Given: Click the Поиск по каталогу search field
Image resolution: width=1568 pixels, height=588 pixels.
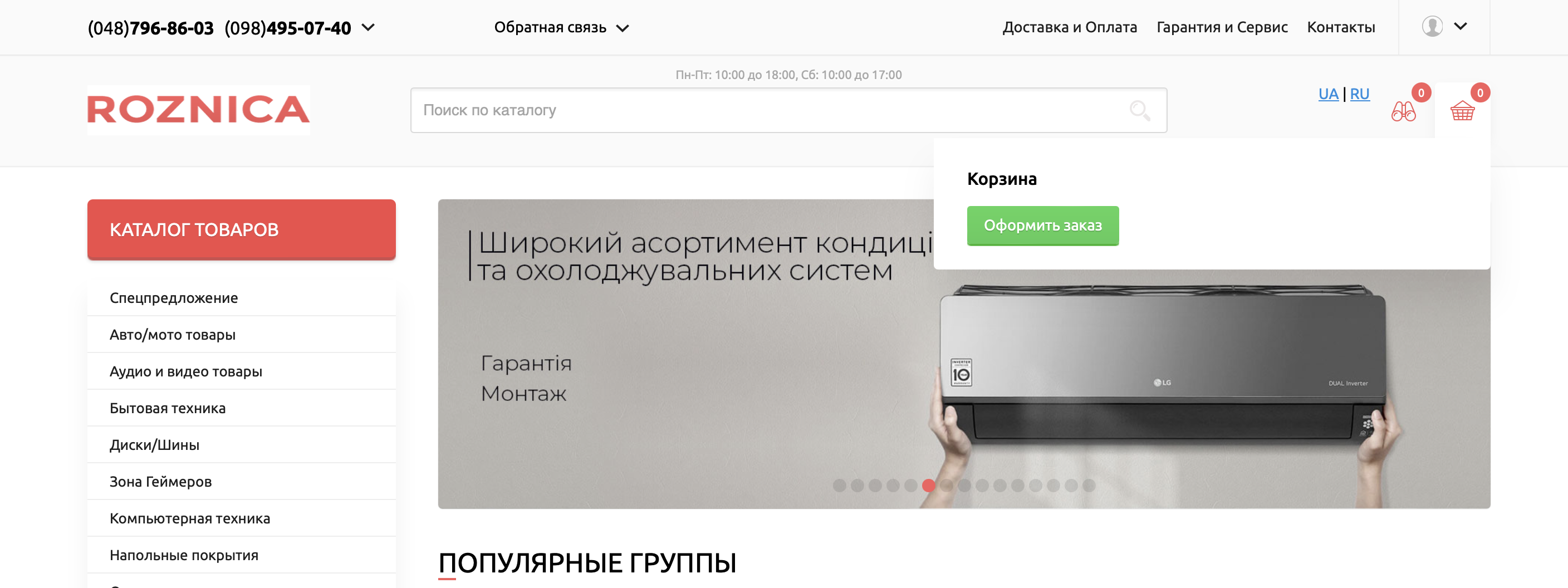Looking at the screenshot, I should click(x=788, y=110).
